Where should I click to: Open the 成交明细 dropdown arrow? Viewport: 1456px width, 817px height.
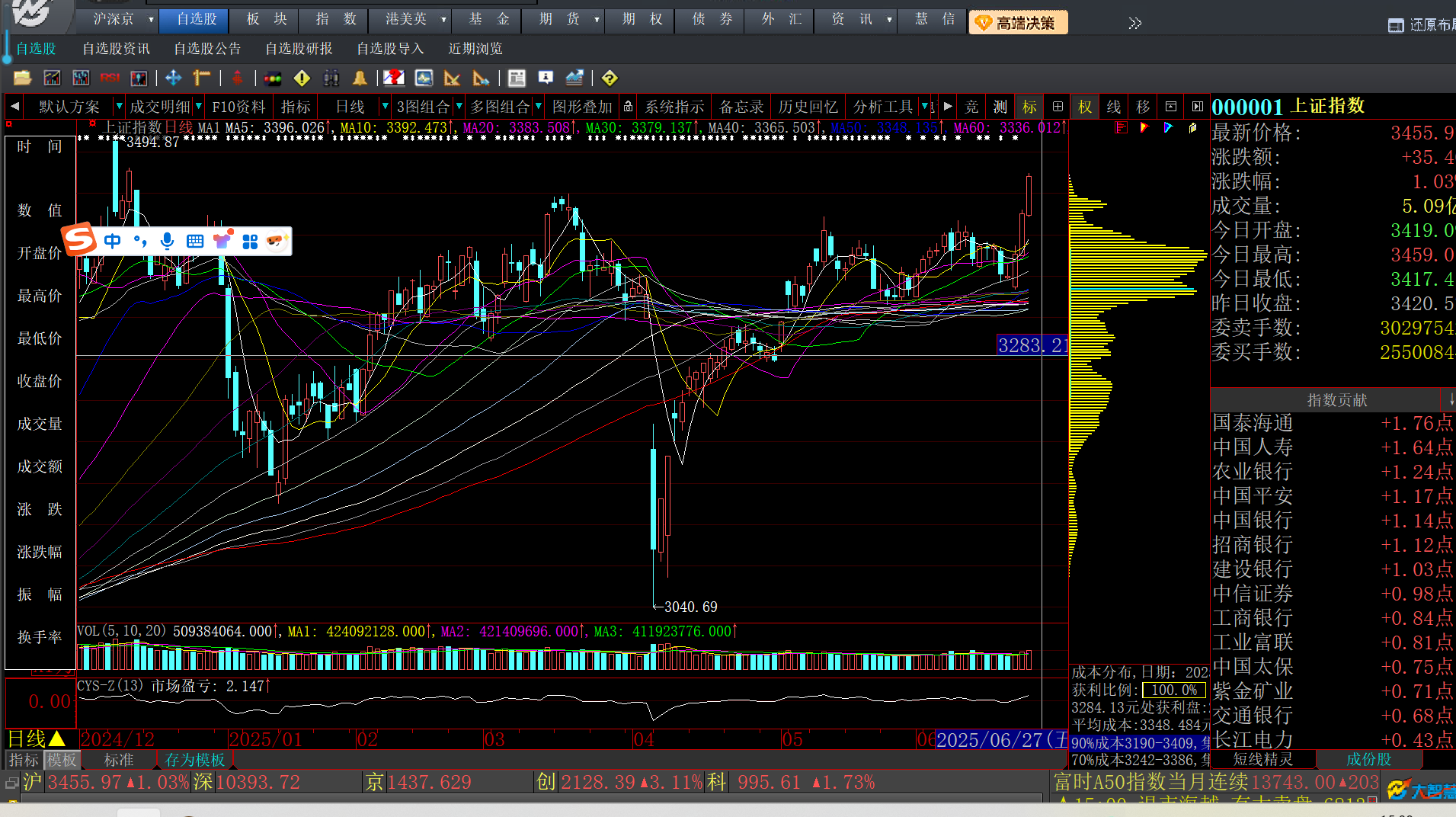click(198, 107)
